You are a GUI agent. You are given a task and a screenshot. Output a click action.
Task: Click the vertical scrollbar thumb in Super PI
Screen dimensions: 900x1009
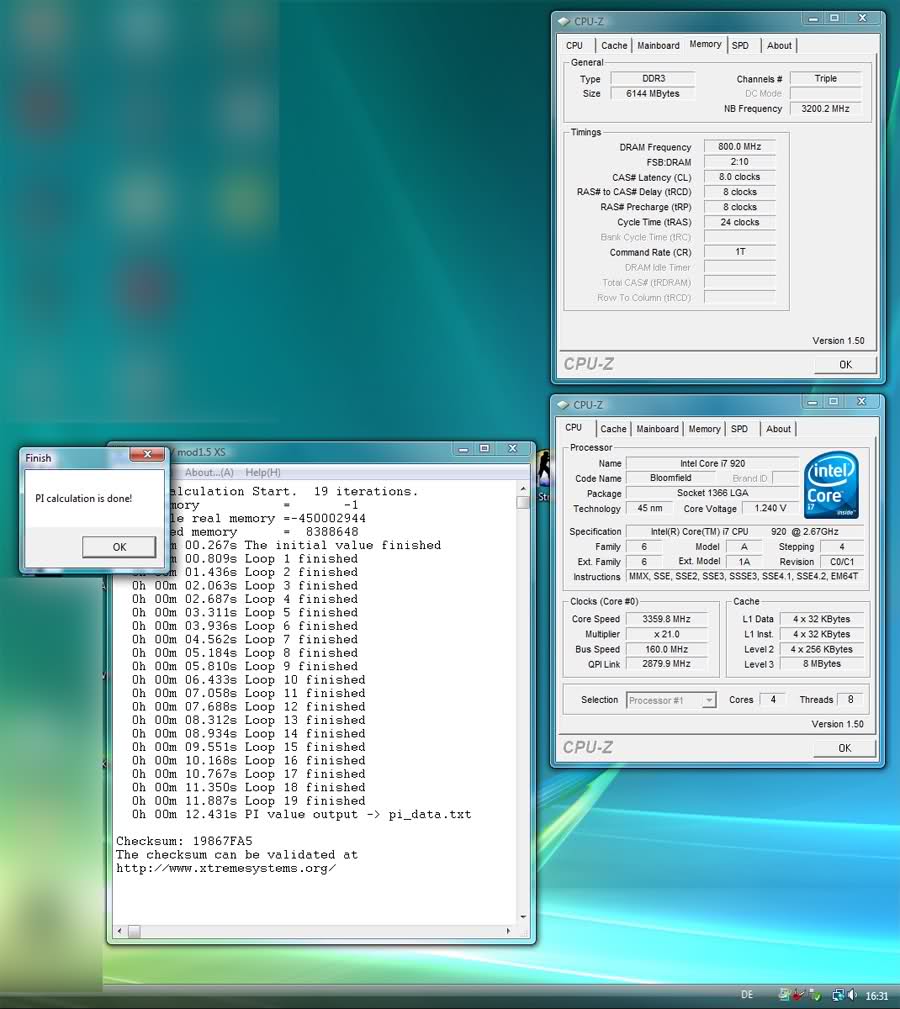[523, 502]
